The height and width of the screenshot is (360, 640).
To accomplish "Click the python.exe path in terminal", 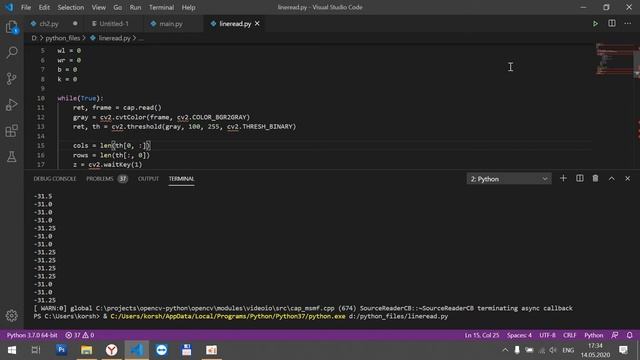I will click(x=228, y=316).
